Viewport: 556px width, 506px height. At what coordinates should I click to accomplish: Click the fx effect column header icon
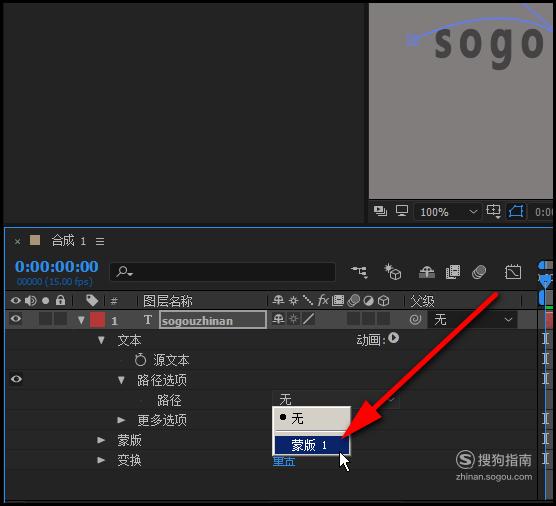pyautogui.click(x=323, y=300)
